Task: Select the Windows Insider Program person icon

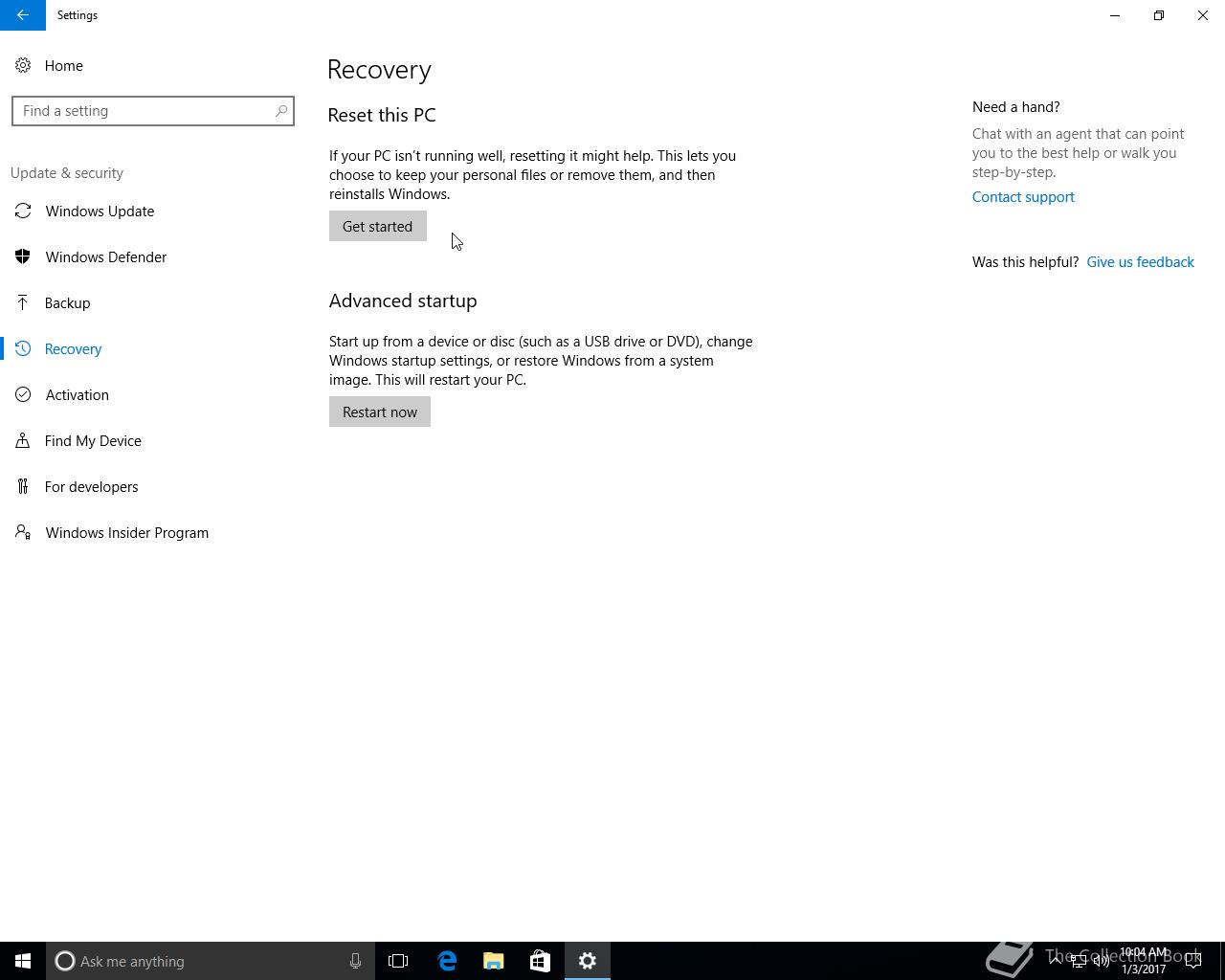Action: [23, 532]
